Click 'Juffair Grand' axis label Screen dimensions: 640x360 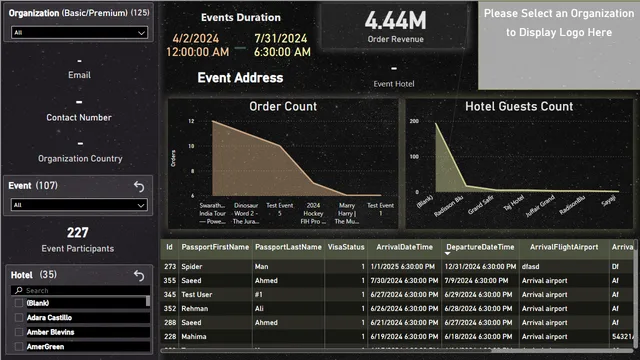[540, 206]
